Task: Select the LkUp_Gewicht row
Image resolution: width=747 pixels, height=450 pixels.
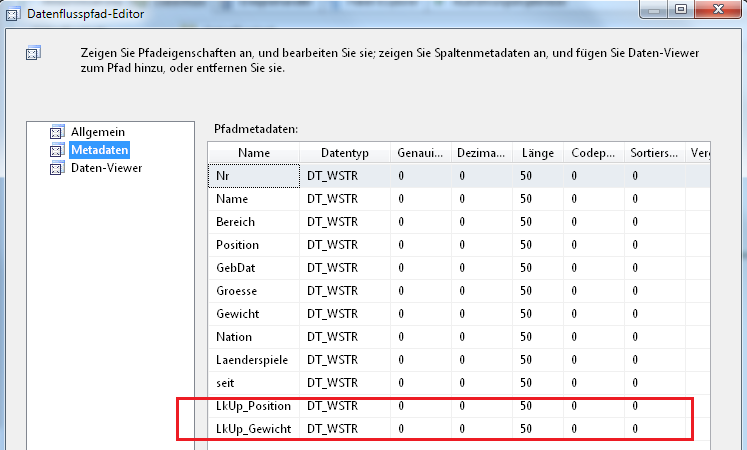Action: tap(459, 429)
